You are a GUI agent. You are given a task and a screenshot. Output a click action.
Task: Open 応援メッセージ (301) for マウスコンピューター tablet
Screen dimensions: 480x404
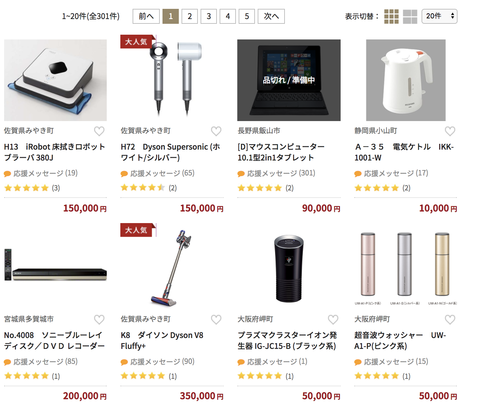(x=276, y=173)
